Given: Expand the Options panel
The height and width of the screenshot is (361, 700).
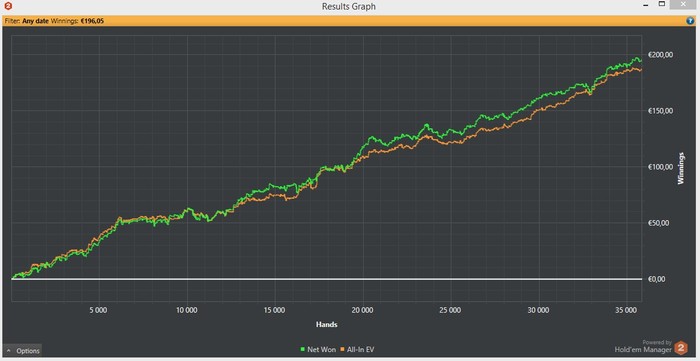Looking at the screenshot, I should [x=22, y=351].
